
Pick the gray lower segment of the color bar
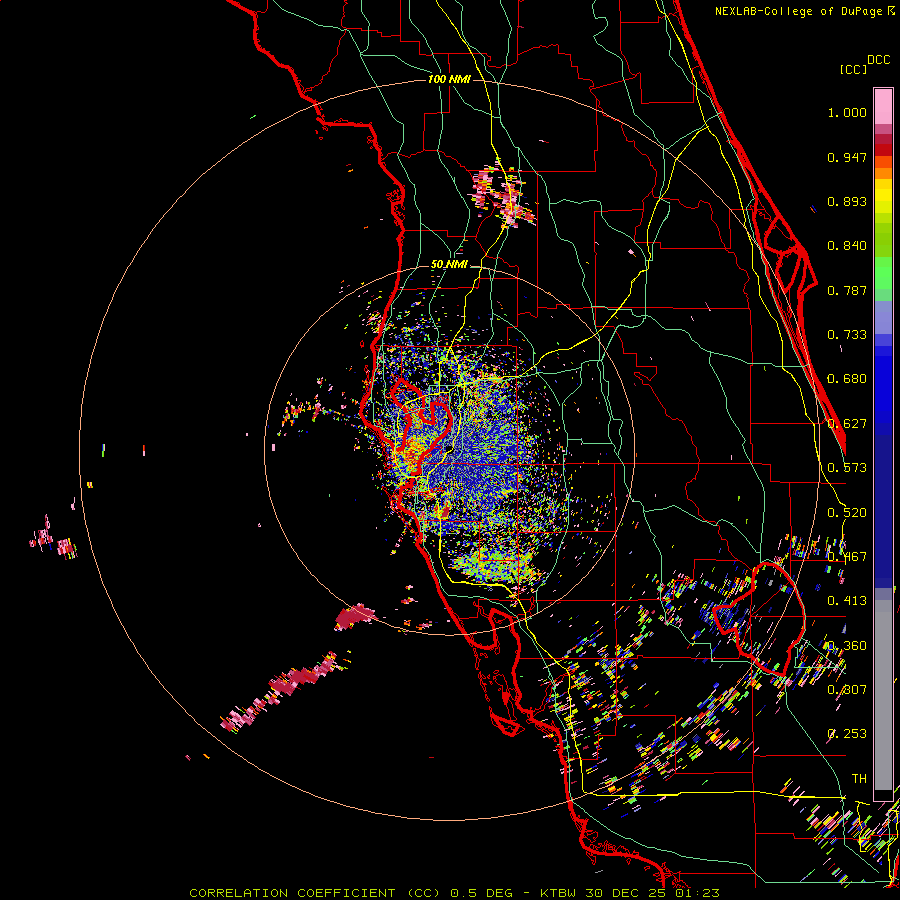click(883, 695)
